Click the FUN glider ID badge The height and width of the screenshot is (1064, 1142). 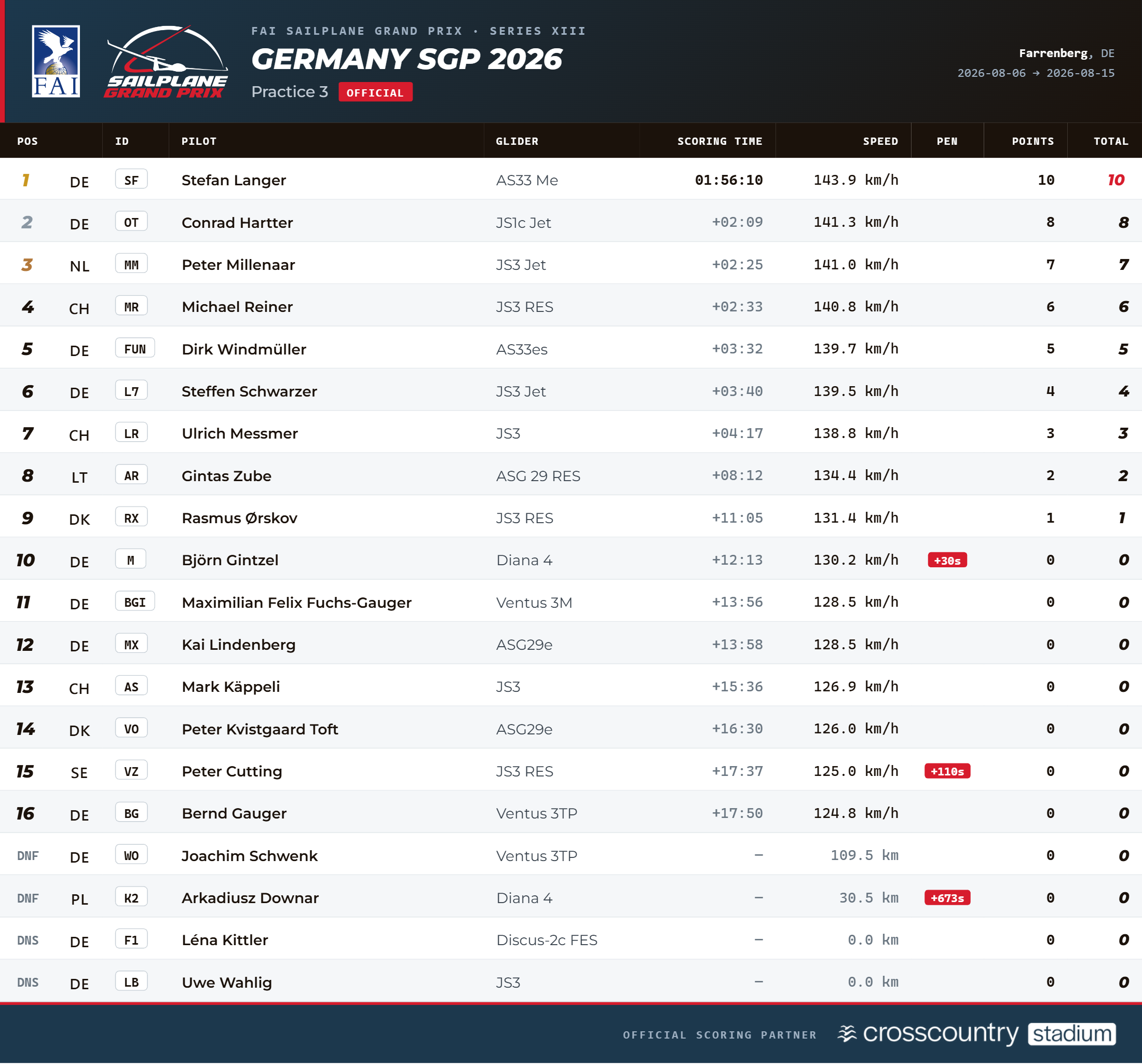135,349
